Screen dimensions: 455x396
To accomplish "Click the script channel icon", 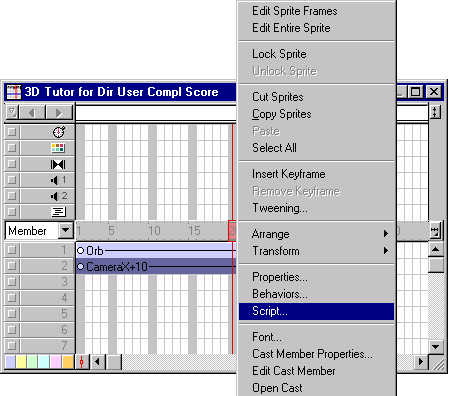I will [x=58, y=212].
